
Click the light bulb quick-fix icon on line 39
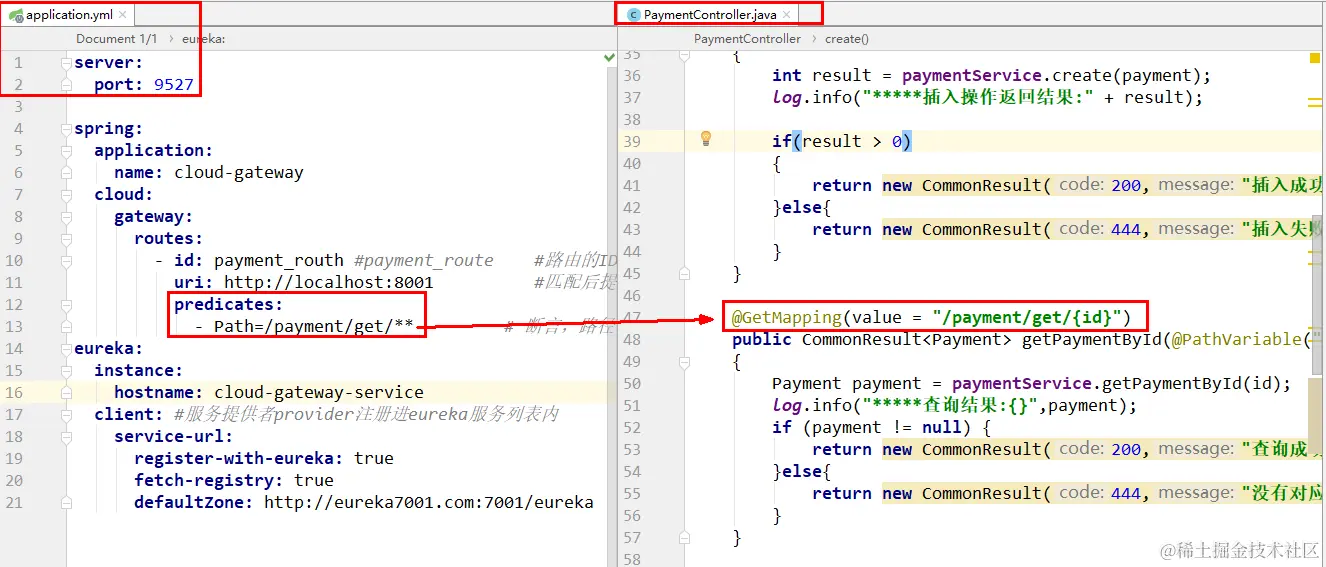point(705,139)
